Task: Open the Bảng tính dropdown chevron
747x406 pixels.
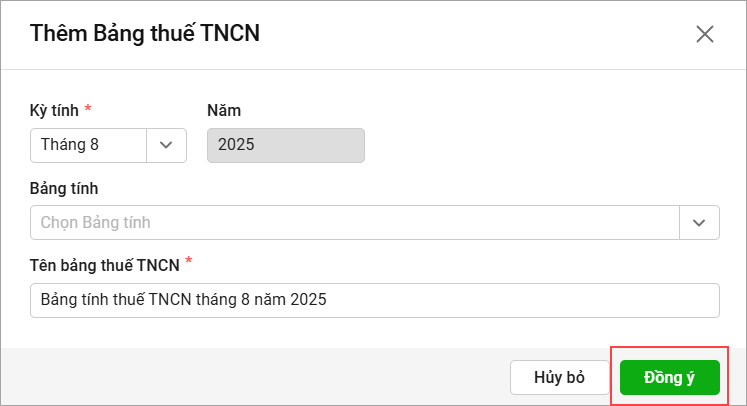Action: (699, 222)
